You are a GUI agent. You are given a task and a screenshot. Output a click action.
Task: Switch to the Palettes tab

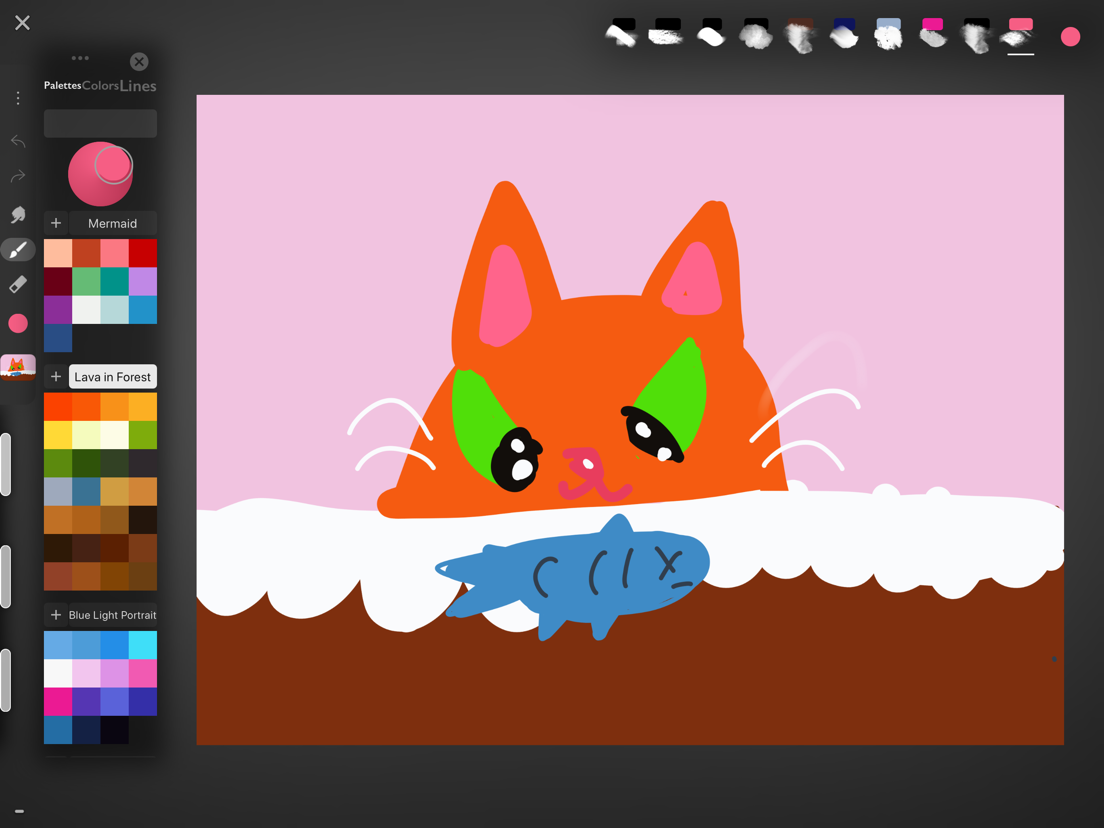[x=62, y=85]
